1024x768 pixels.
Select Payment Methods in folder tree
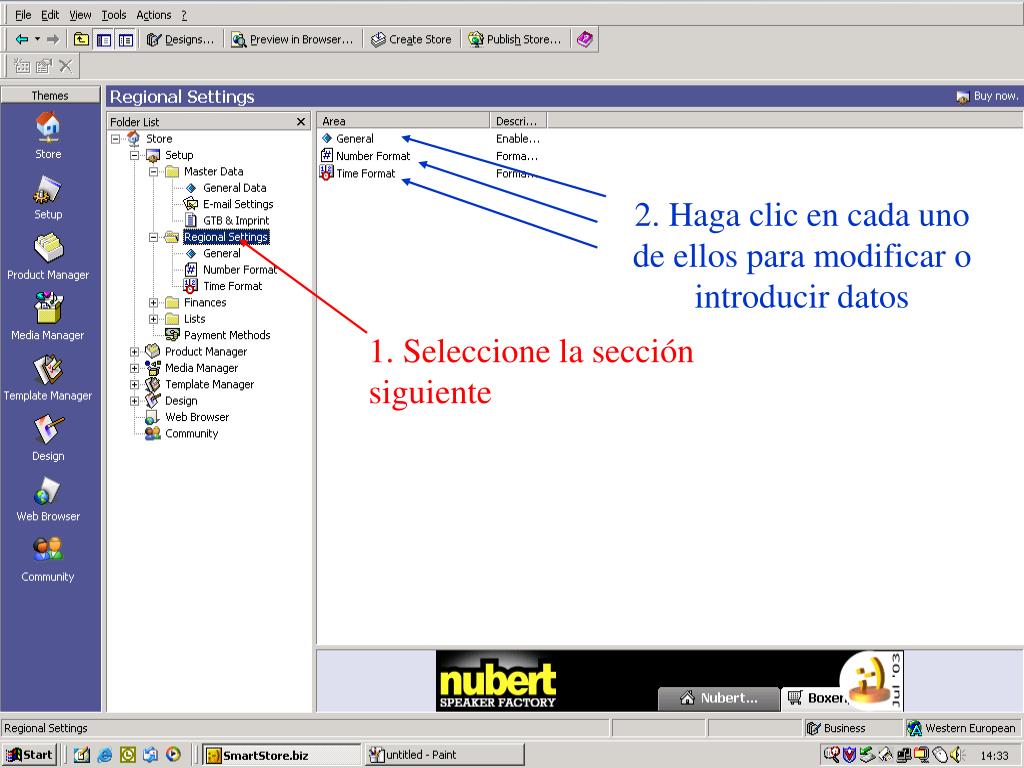tap(227, 335)
